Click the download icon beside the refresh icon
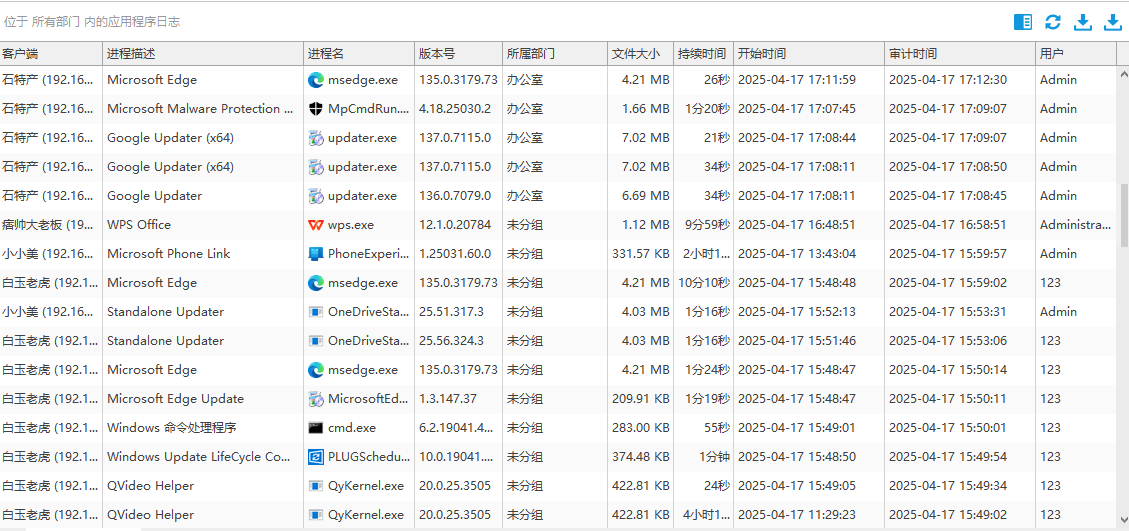 1082,22
